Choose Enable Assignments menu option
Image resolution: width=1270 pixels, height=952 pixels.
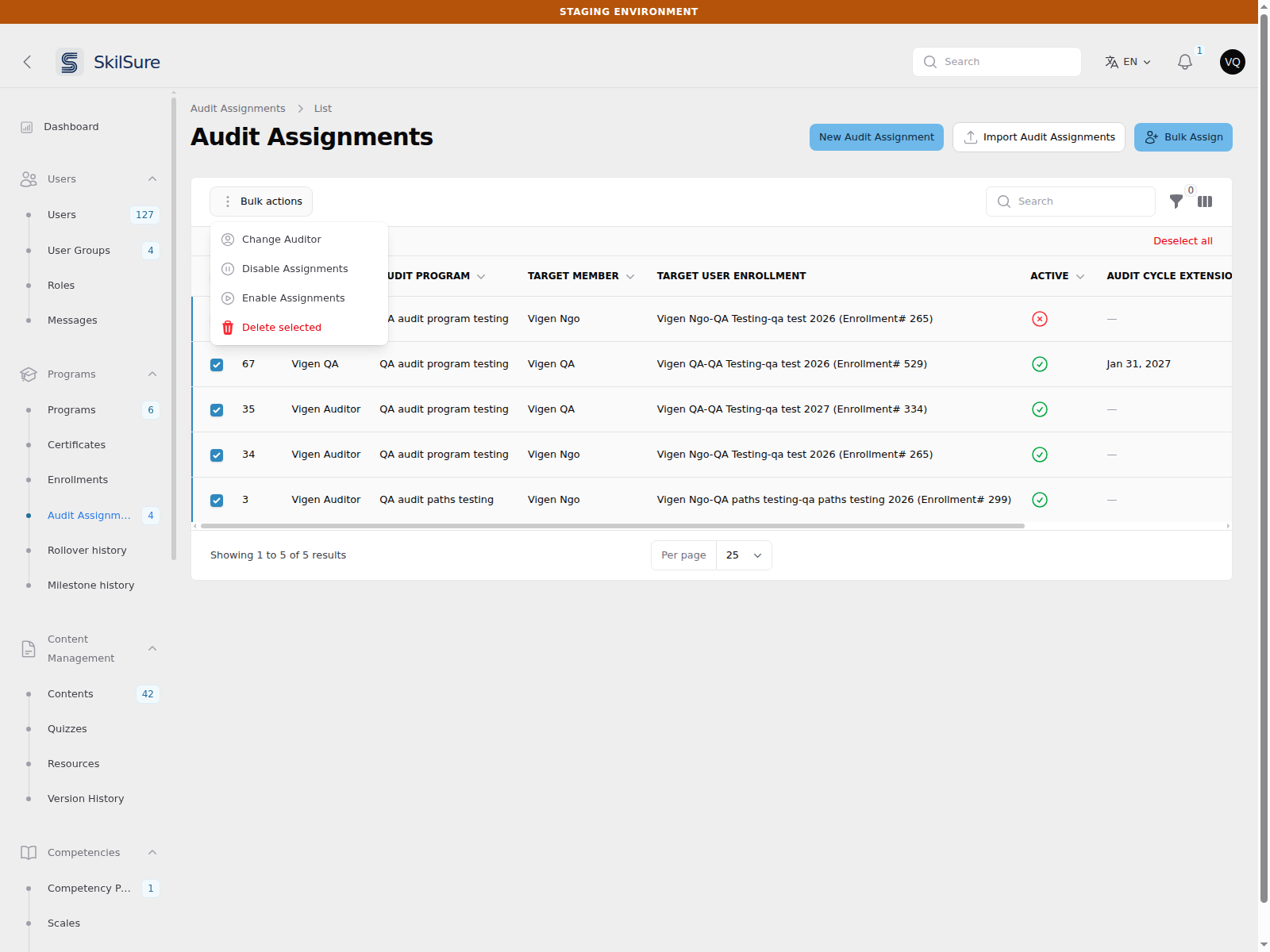[x=299, y=298]
